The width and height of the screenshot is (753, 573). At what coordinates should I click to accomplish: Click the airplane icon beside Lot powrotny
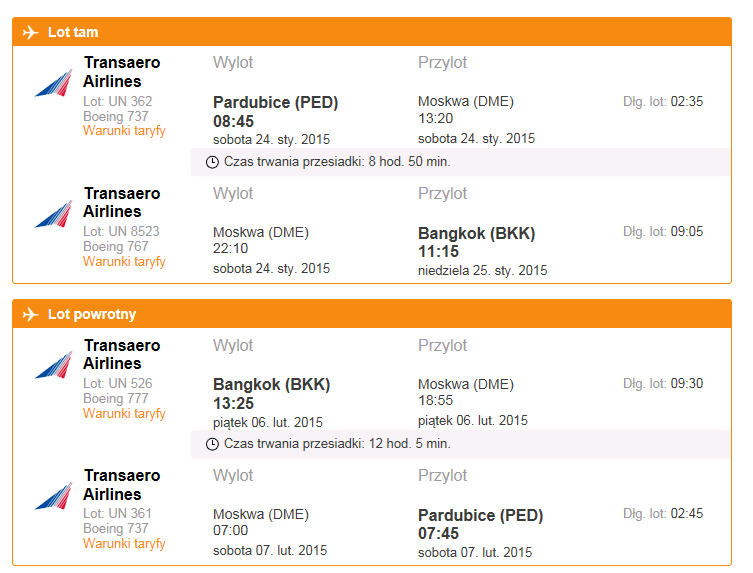pyautogui.click(x=30, y=315)
